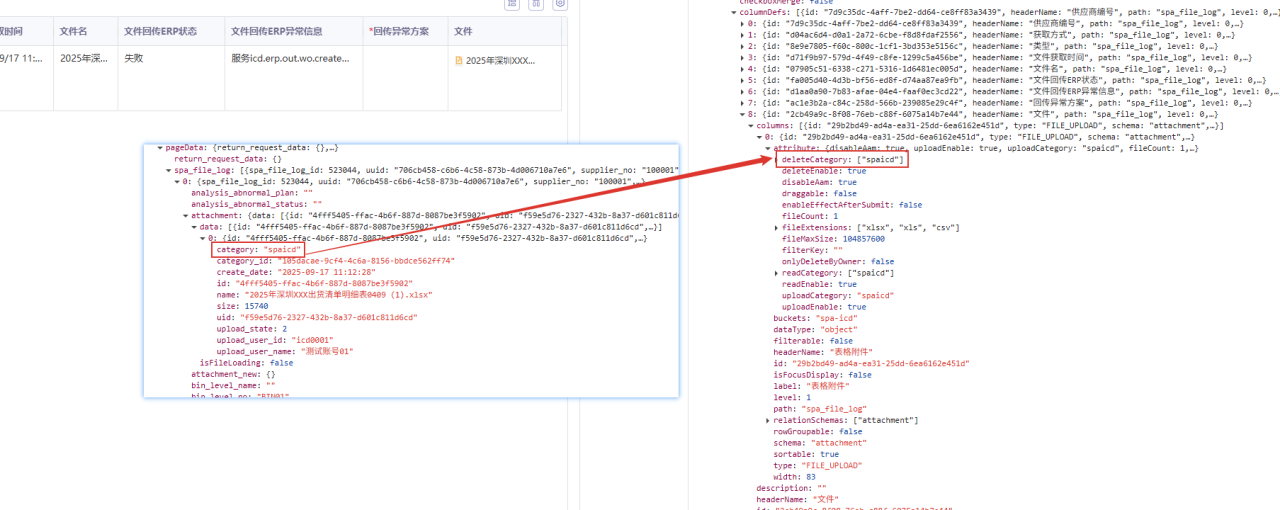Select the type: "FILE_UPLOAD" line
The image size is (1280, 510).
pos(819,465)
